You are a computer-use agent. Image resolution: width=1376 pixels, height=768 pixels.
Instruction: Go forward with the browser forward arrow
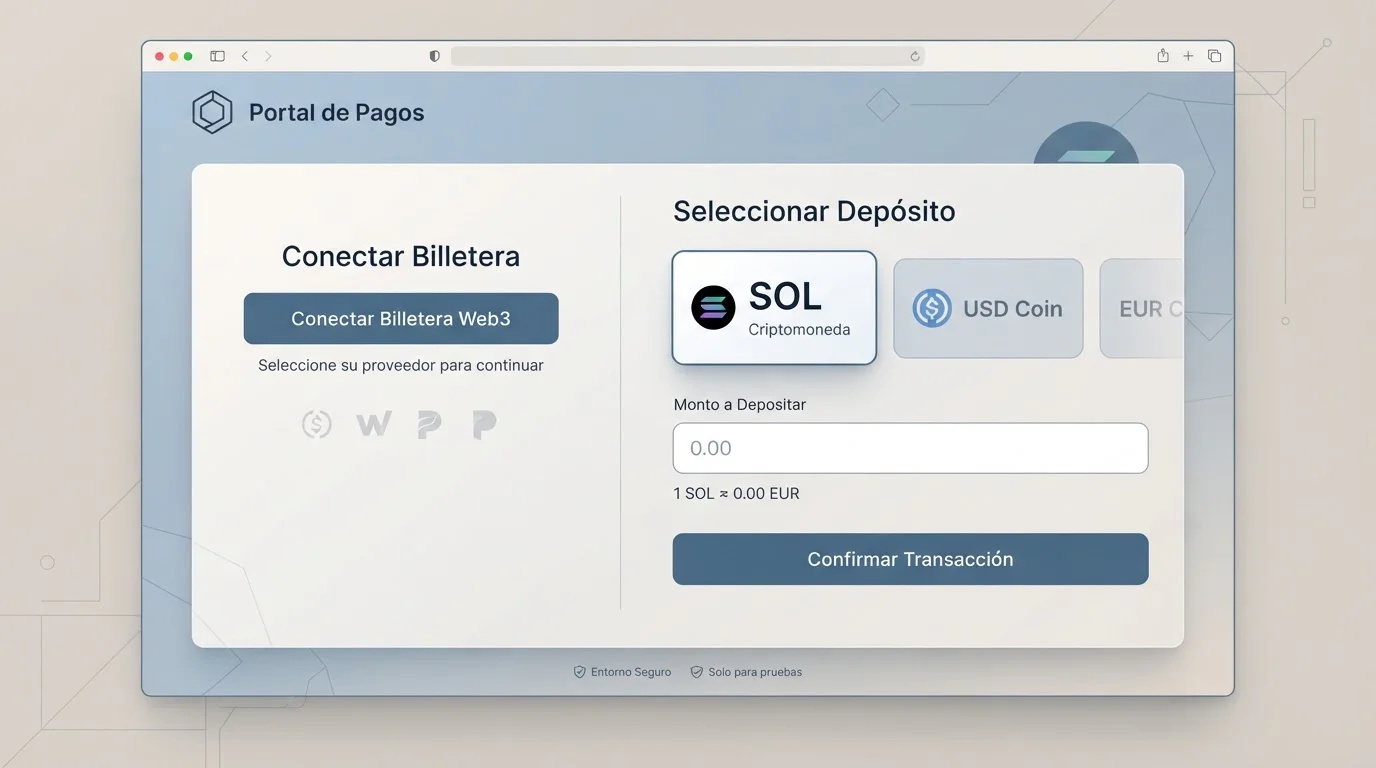coord(268,56)
